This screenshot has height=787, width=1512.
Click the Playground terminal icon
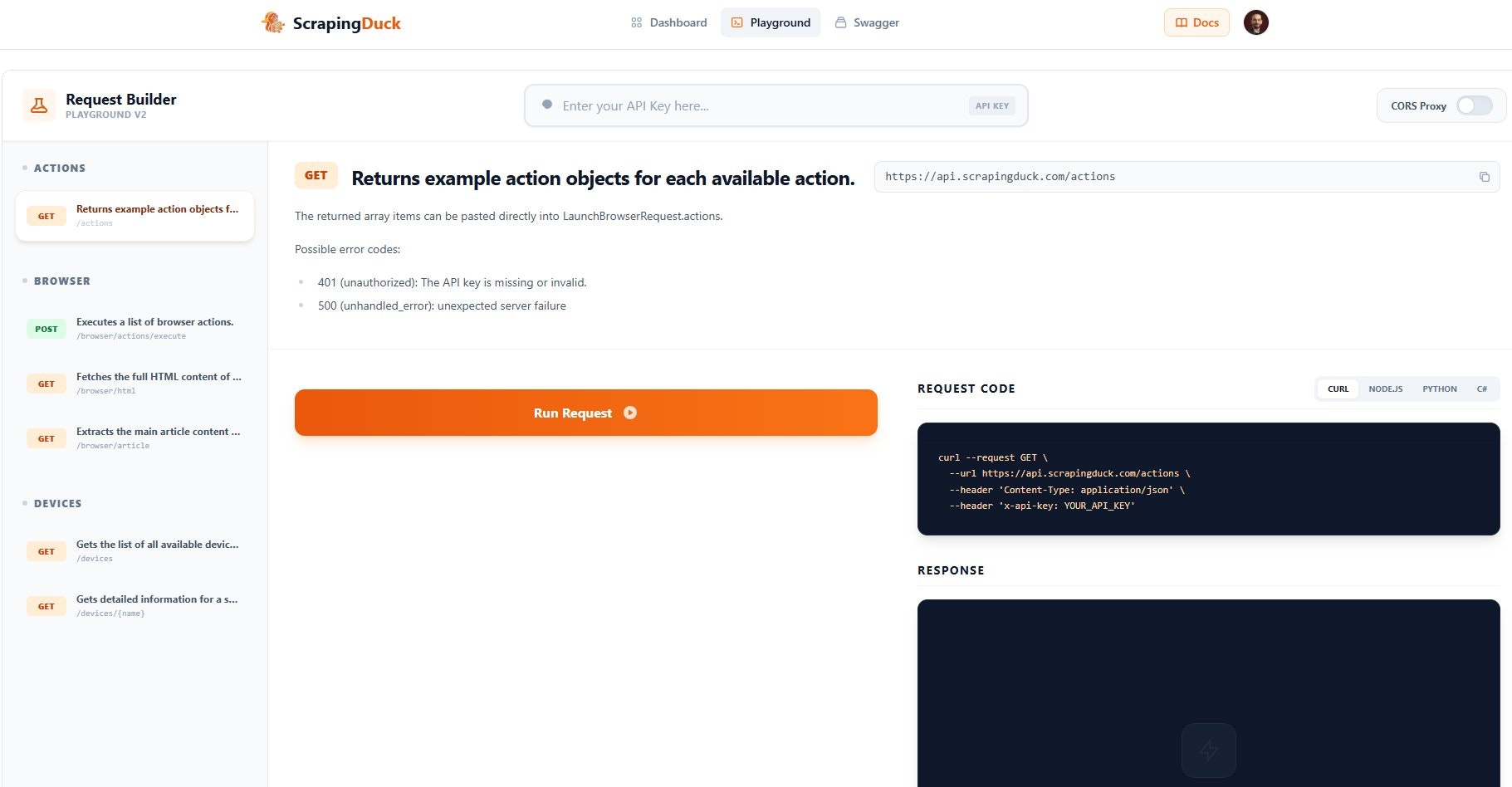click(736, 22)
